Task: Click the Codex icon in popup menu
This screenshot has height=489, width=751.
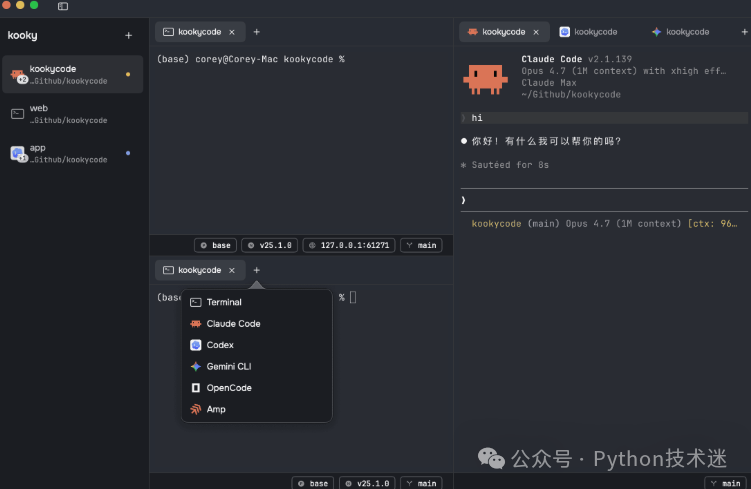Action: click(195, 345)
